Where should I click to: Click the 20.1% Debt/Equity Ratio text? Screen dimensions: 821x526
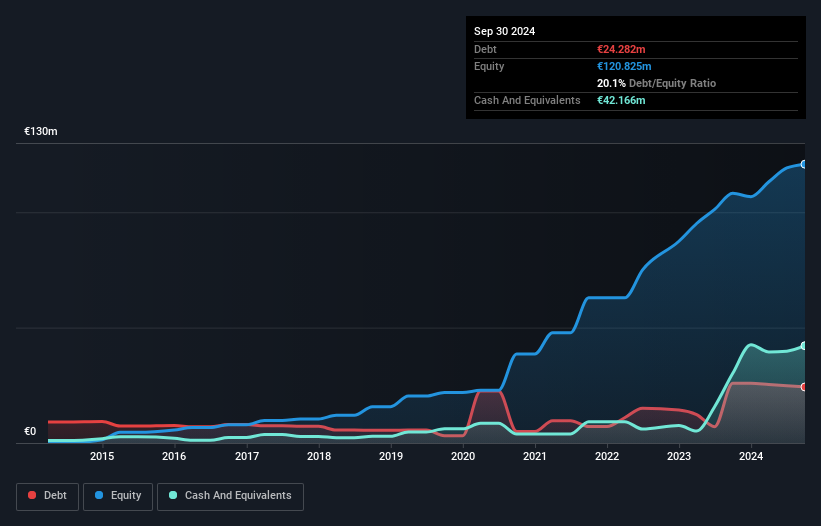point(656,83)
